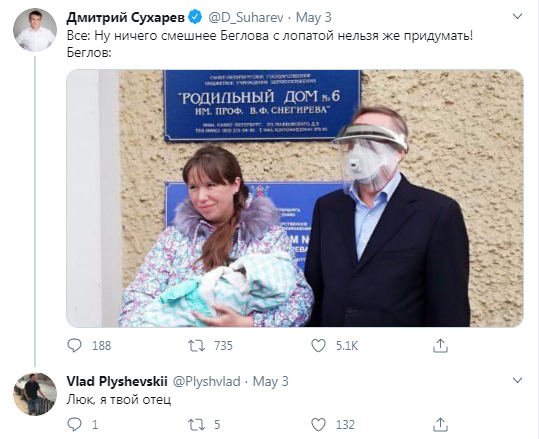The image size is (539, 439).
Task: Like Vlad Plyshevskii's reply
Action: tap(318, 425)
